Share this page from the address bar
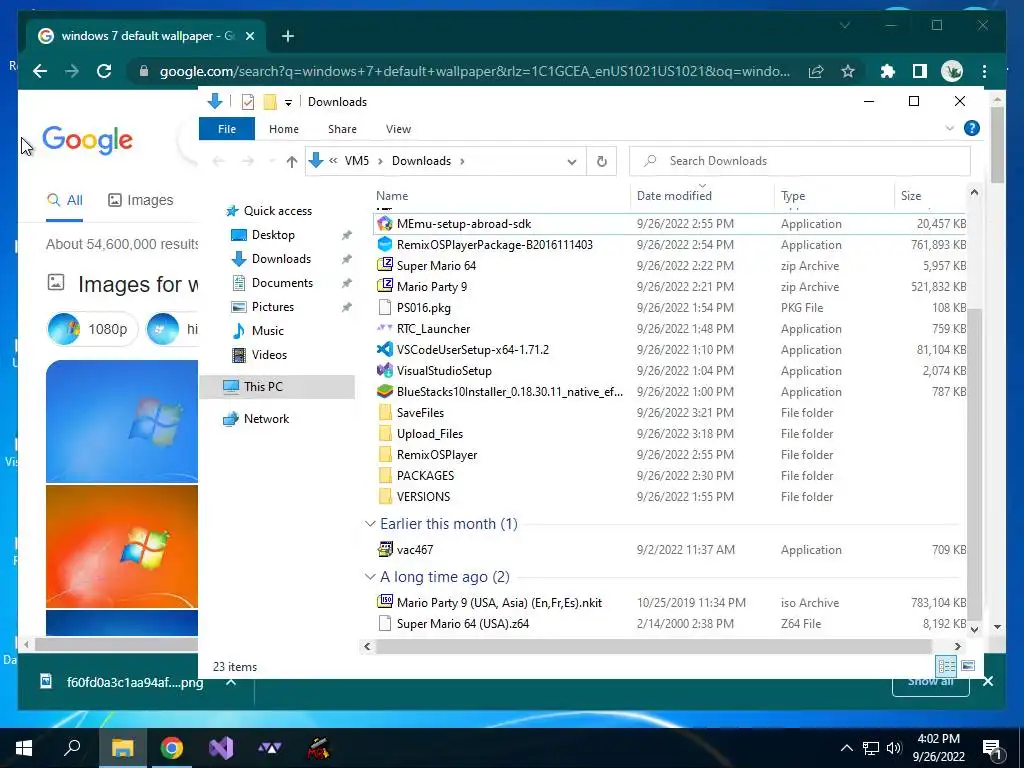 pos(816,71)
